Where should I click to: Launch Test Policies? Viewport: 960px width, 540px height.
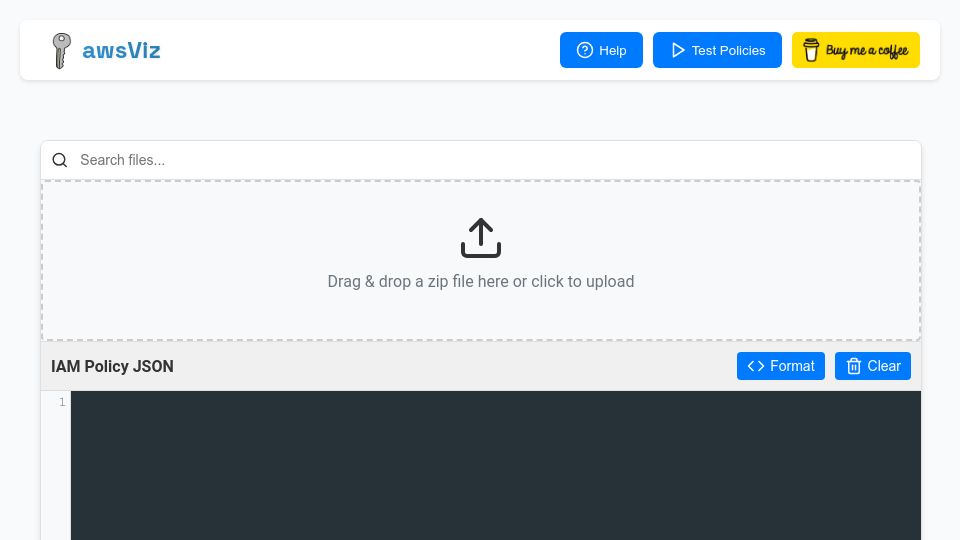click(x=717, y=50)
